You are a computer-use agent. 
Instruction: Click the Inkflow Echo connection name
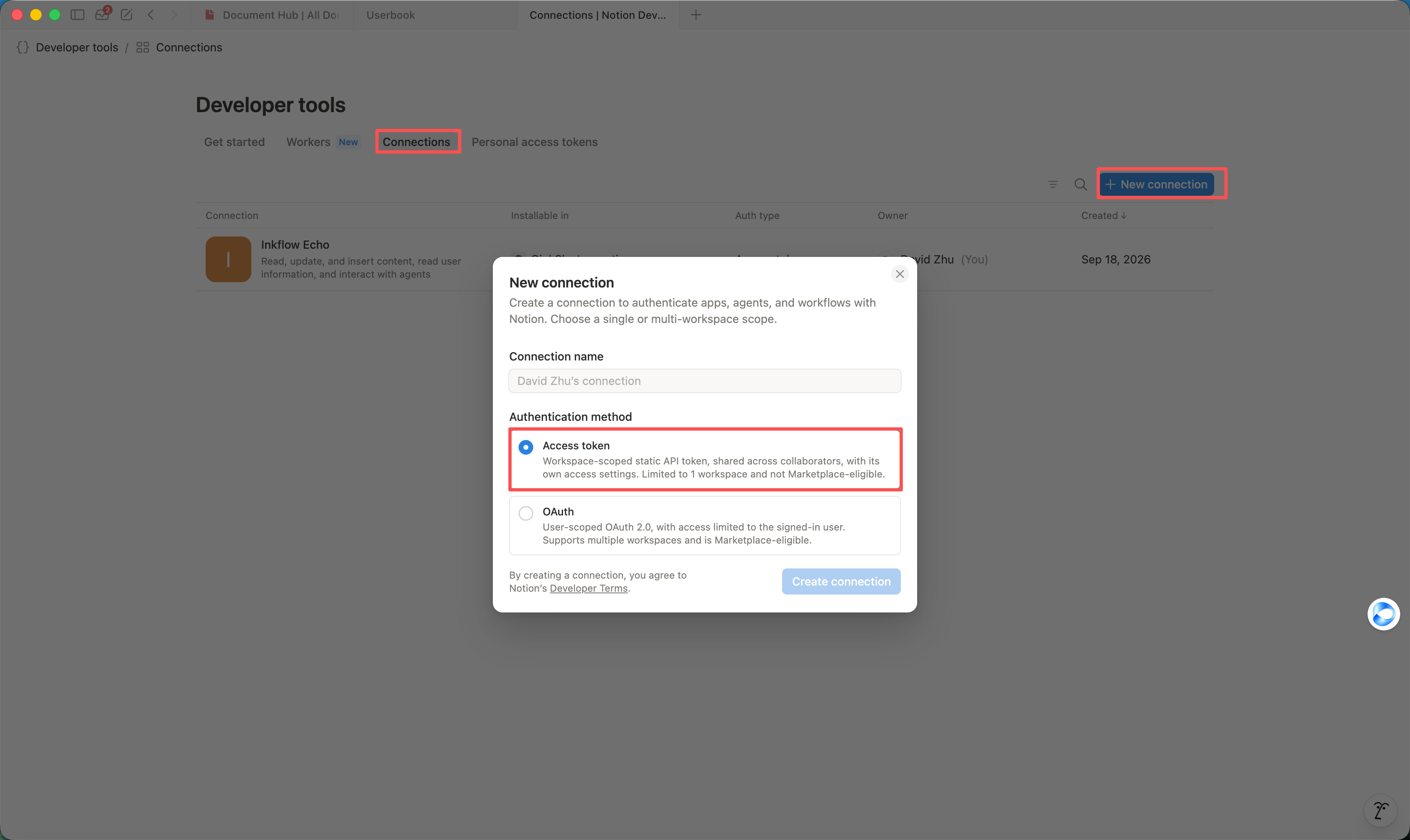pyautogui.click(x=295, y=245)
